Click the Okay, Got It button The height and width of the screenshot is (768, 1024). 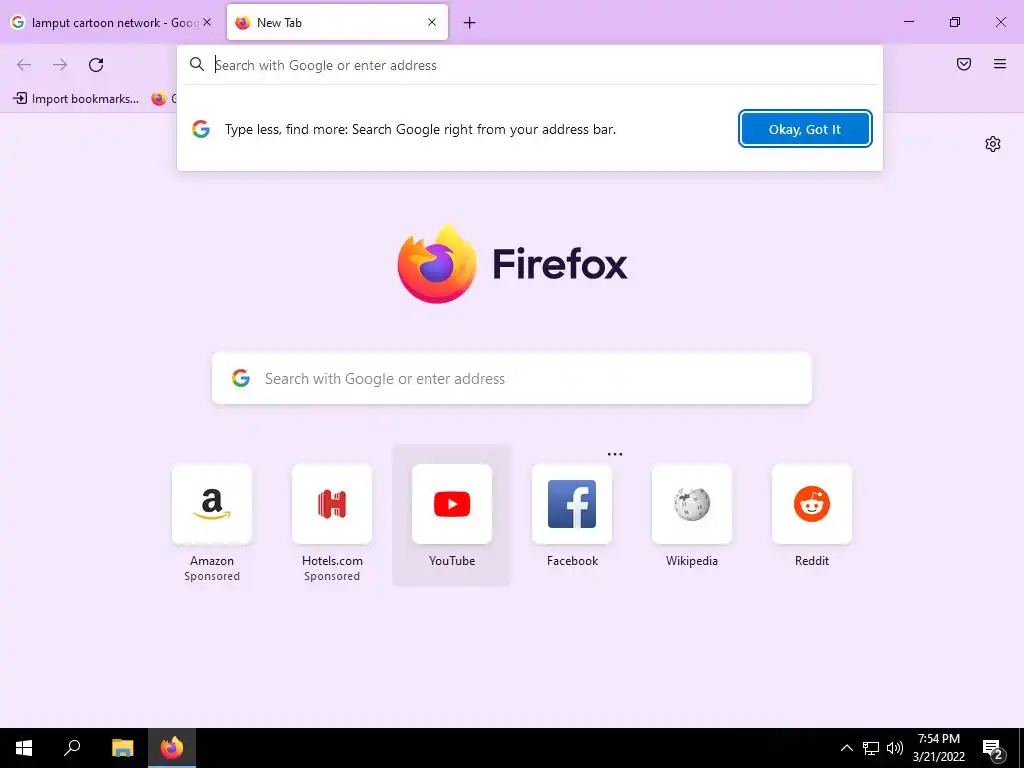pyautogui.click(x=805, y=129)
